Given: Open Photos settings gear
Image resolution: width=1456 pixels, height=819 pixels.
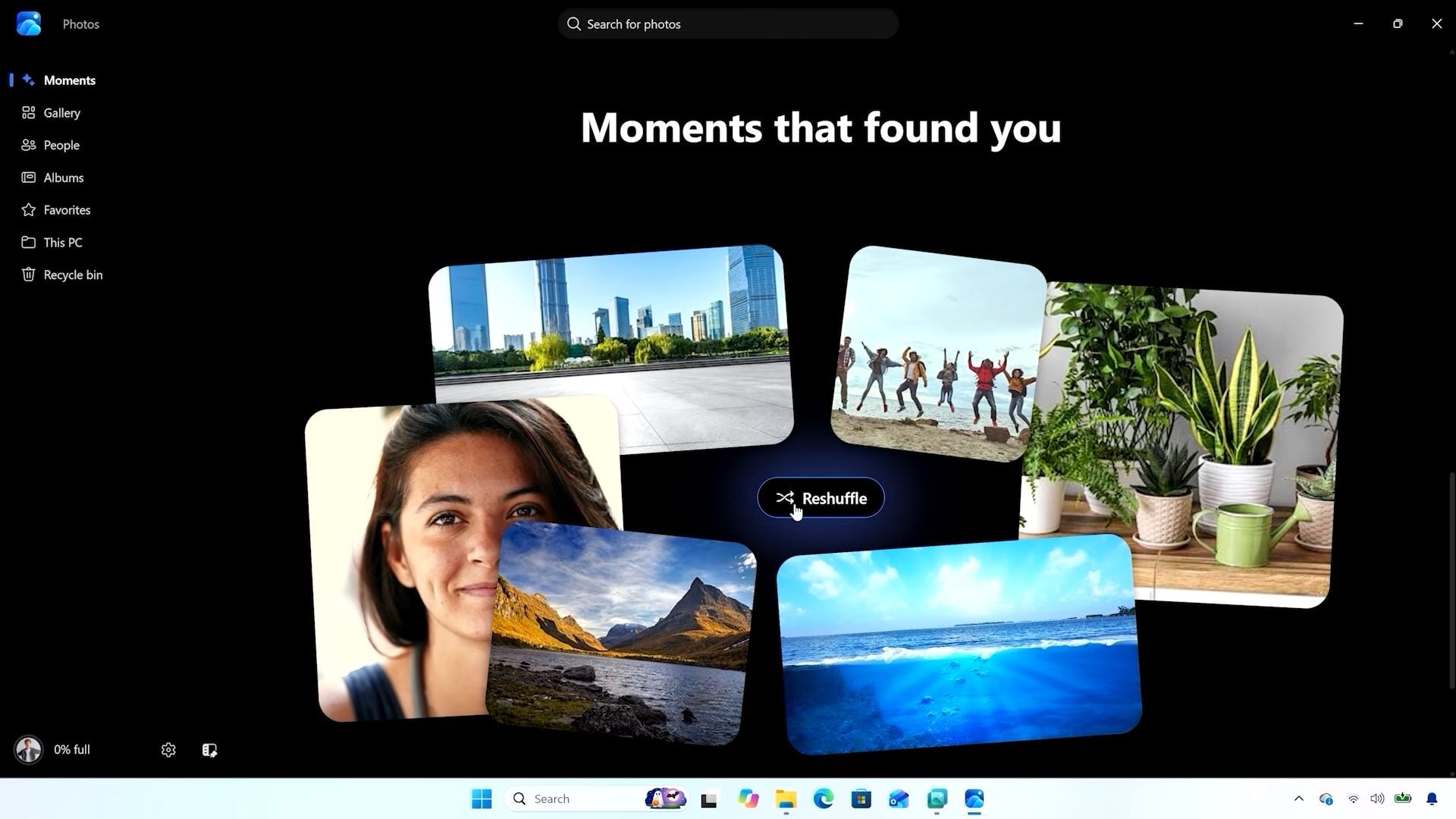Looking at the screenshot, I should tap(168, 750).
